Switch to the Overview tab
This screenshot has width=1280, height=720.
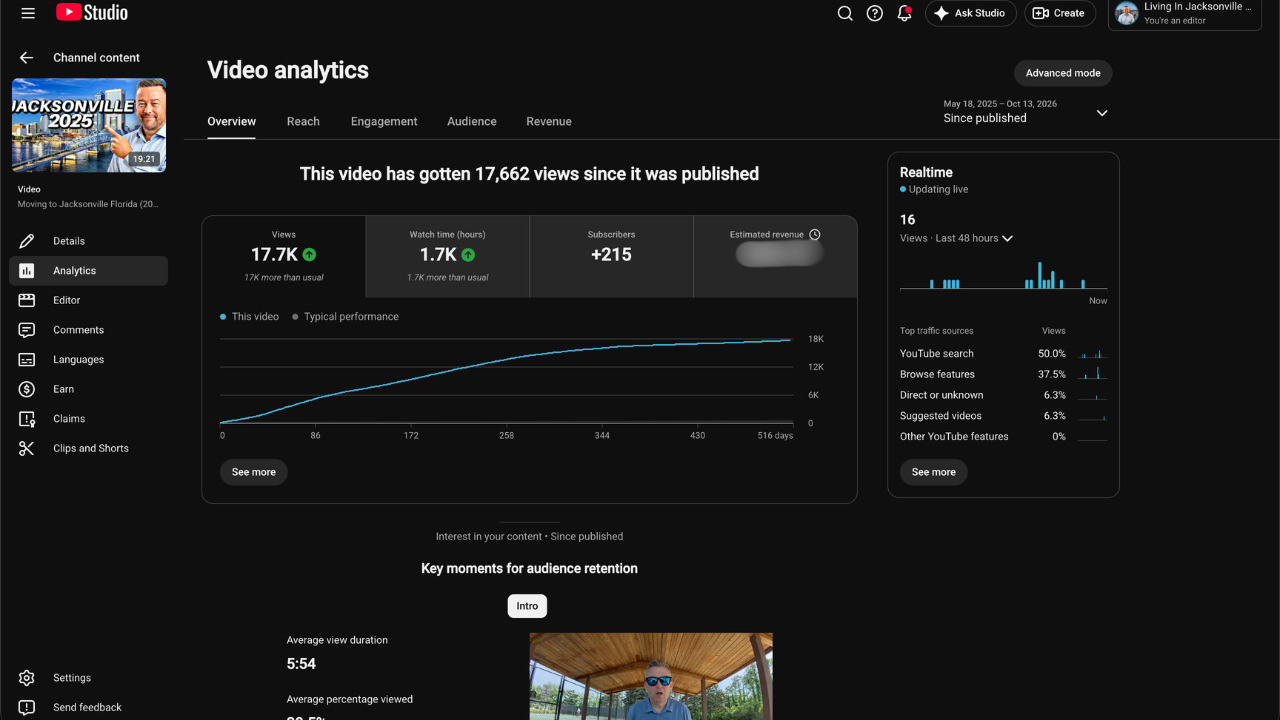[232, 121]
